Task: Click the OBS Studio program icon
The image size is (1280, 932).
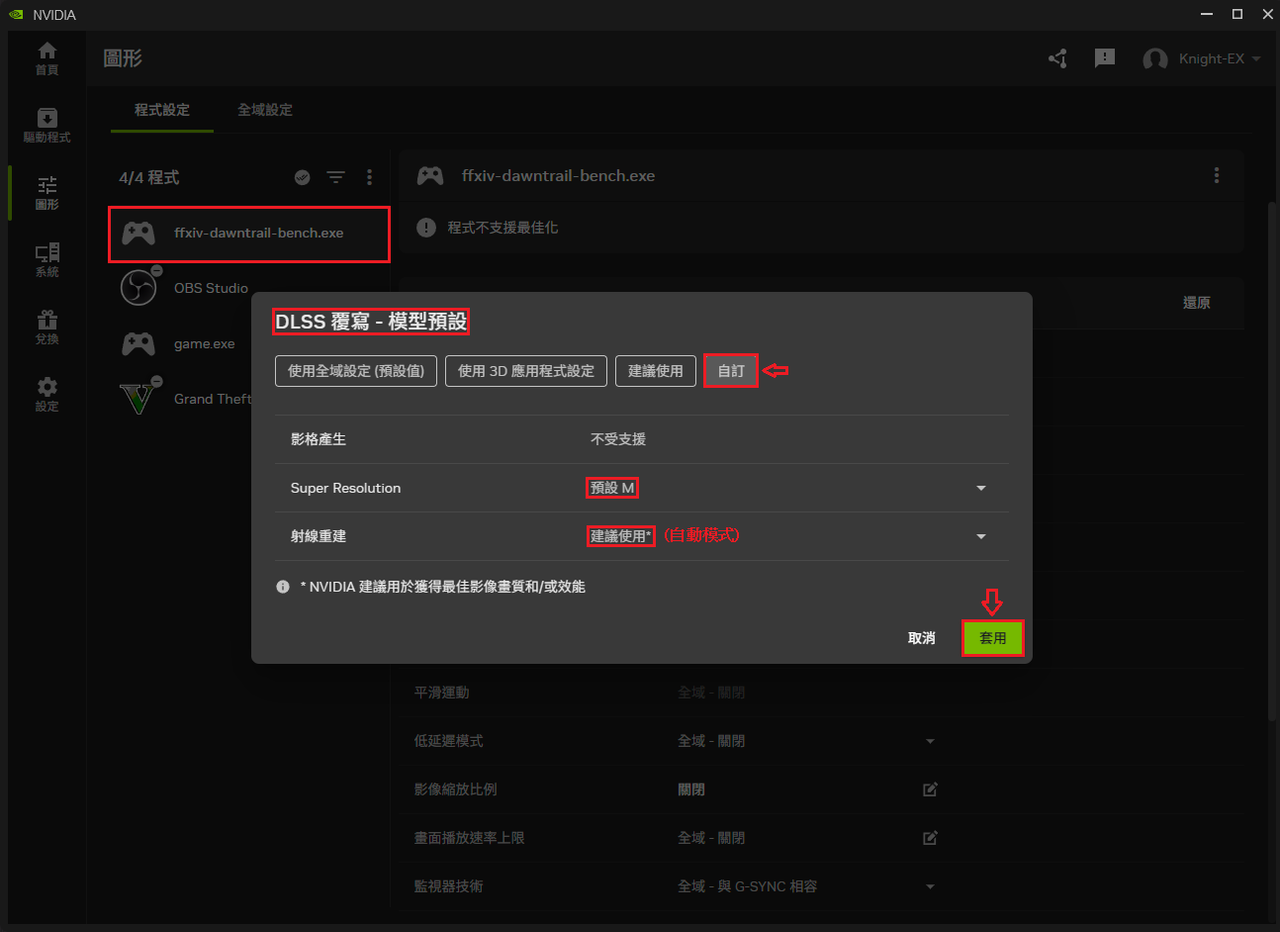Action: tap(138, 288)
